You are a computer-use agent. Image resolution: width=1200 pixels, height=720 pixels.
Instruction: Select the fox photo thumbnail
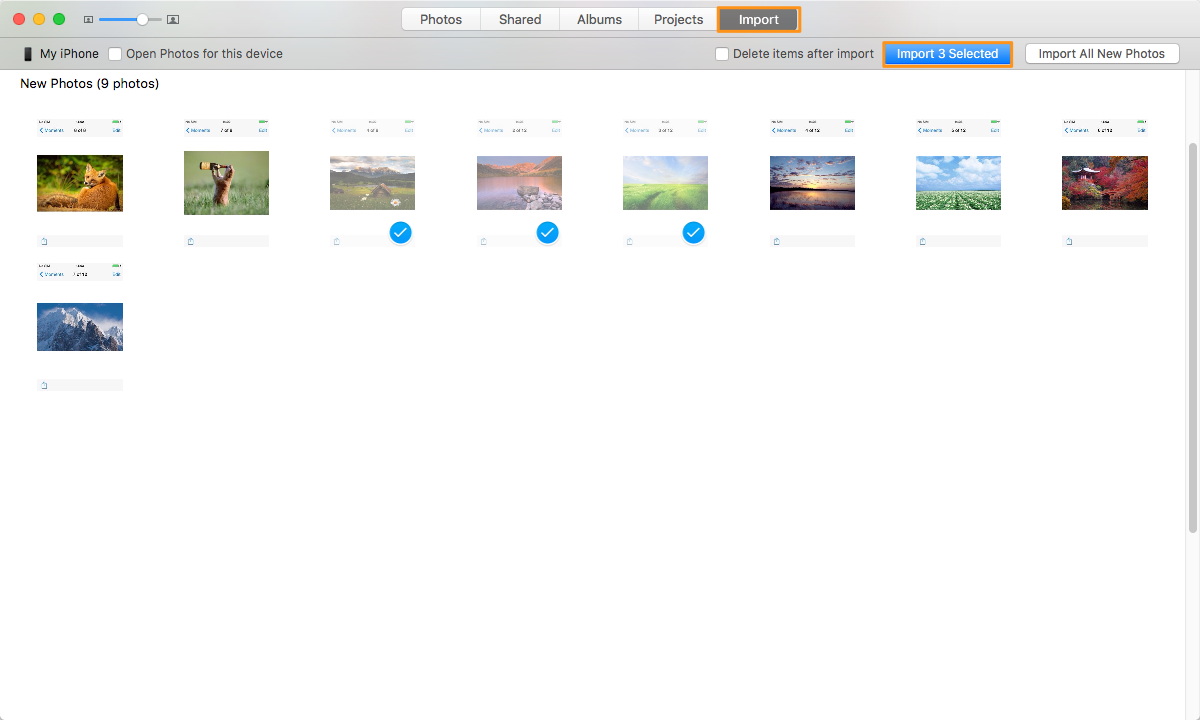click(80, 183)
